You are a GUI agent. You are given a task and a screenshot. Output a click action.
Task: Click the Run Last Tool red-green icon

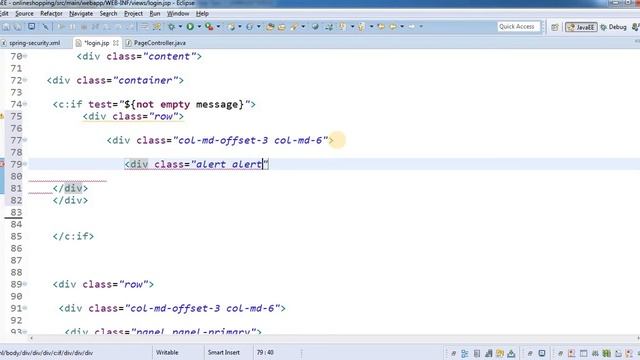coord(209,27)
